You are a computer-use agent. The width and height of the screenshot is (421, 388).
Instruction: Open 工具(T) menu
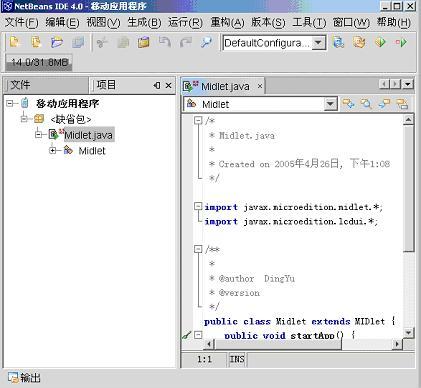pos(309,22)
